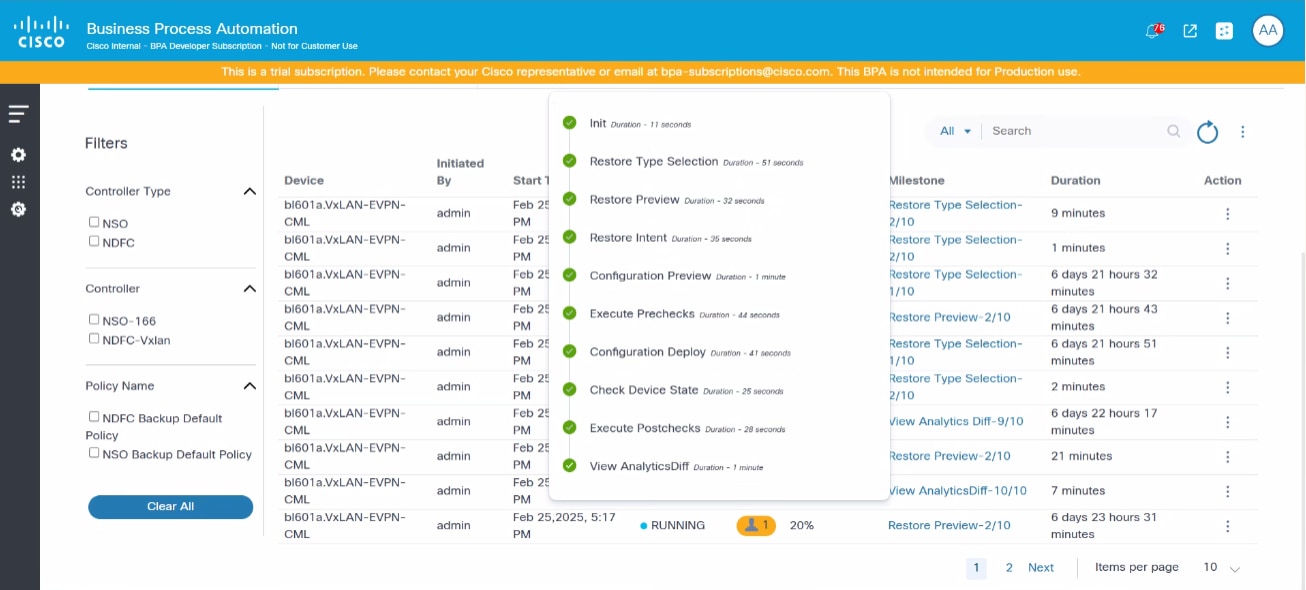This screenshot has width=1306, height=590.
Task: Open the AA user avatar menu
Action: [x=1268, y=30]
